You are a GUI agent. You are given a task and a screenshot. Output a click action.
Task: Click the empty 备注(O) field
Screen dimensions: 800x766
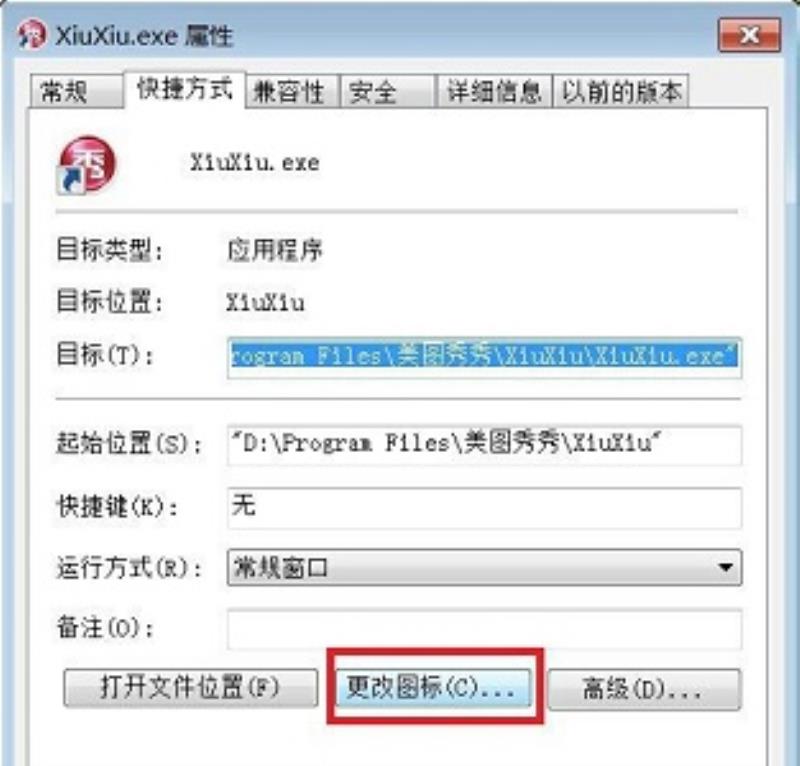484,629
